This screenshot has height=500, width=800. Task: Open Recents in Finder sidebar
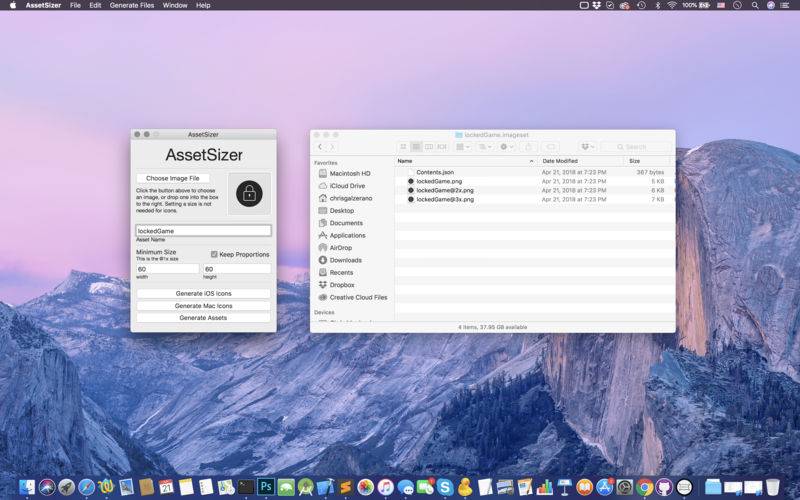pos(341,272)
